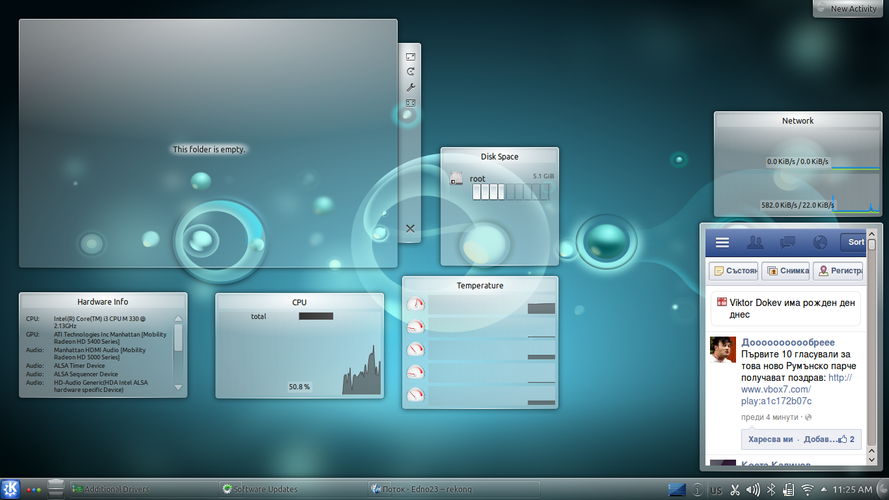Expand hidden system tray icons arrow

[823, 489]
